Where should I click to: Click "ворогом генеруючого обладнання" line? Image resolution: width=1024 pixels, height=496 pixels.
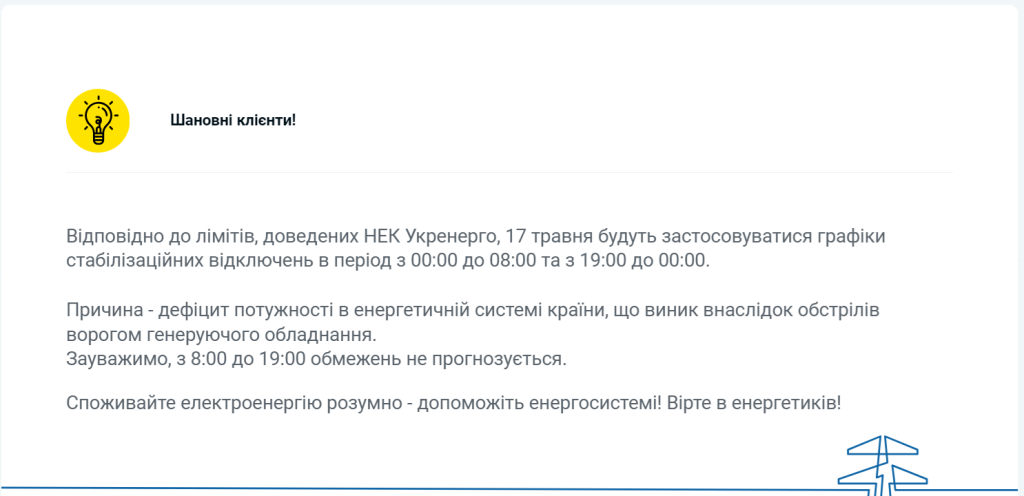click(x=222, y=335)
